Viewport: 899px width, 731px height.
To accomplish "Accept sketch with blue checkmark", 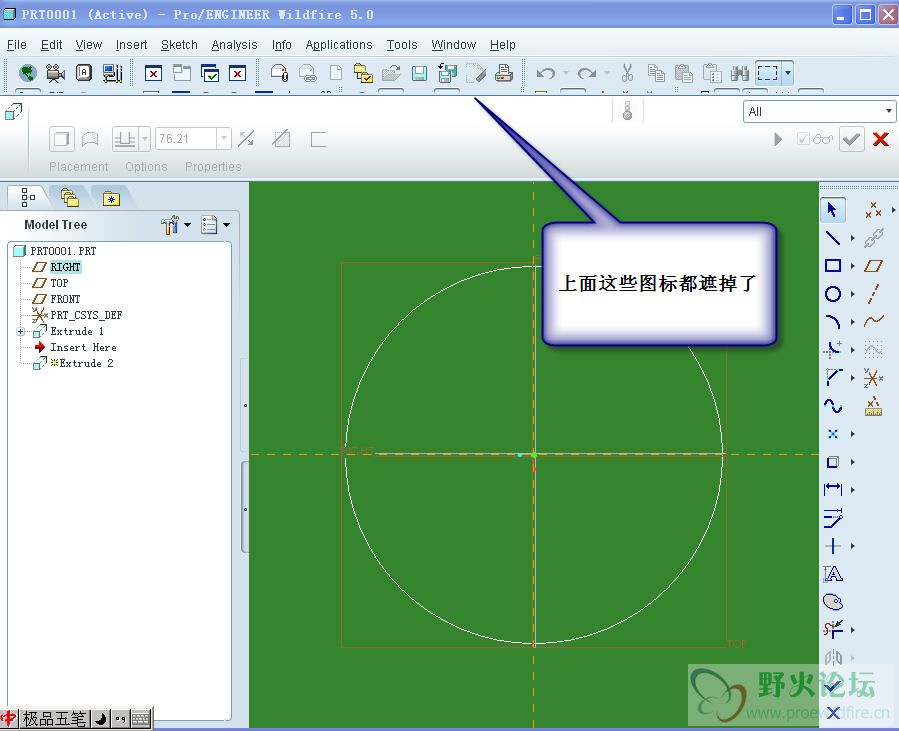I will (833, 685).
